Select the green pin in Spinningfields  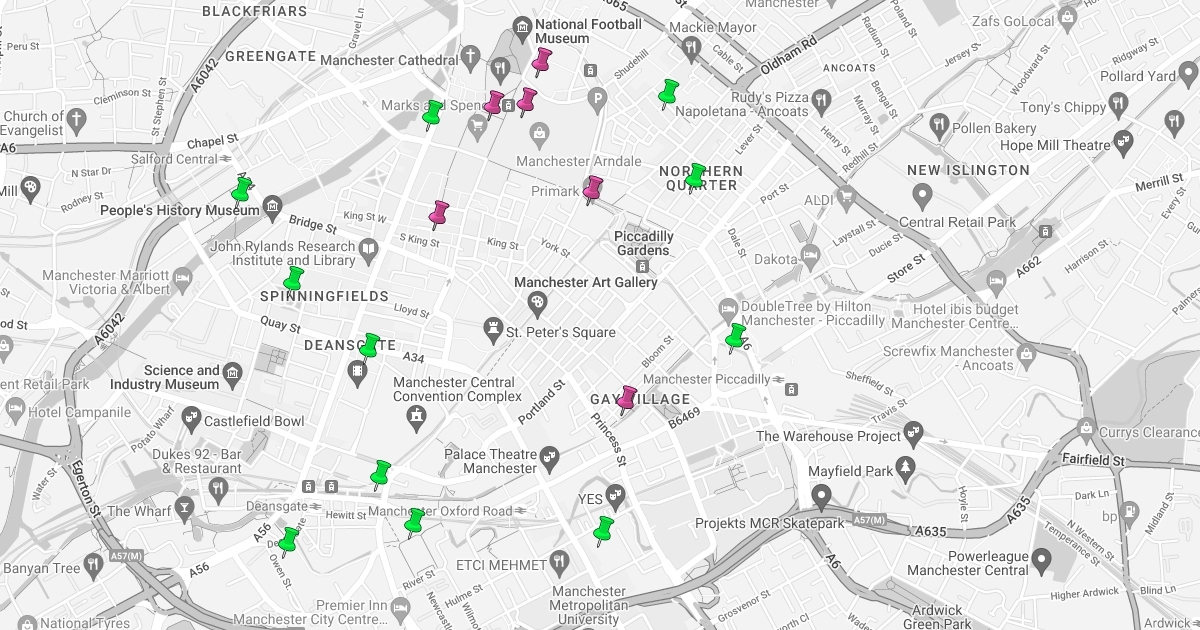pyautogui.click(x=294, y=278)
